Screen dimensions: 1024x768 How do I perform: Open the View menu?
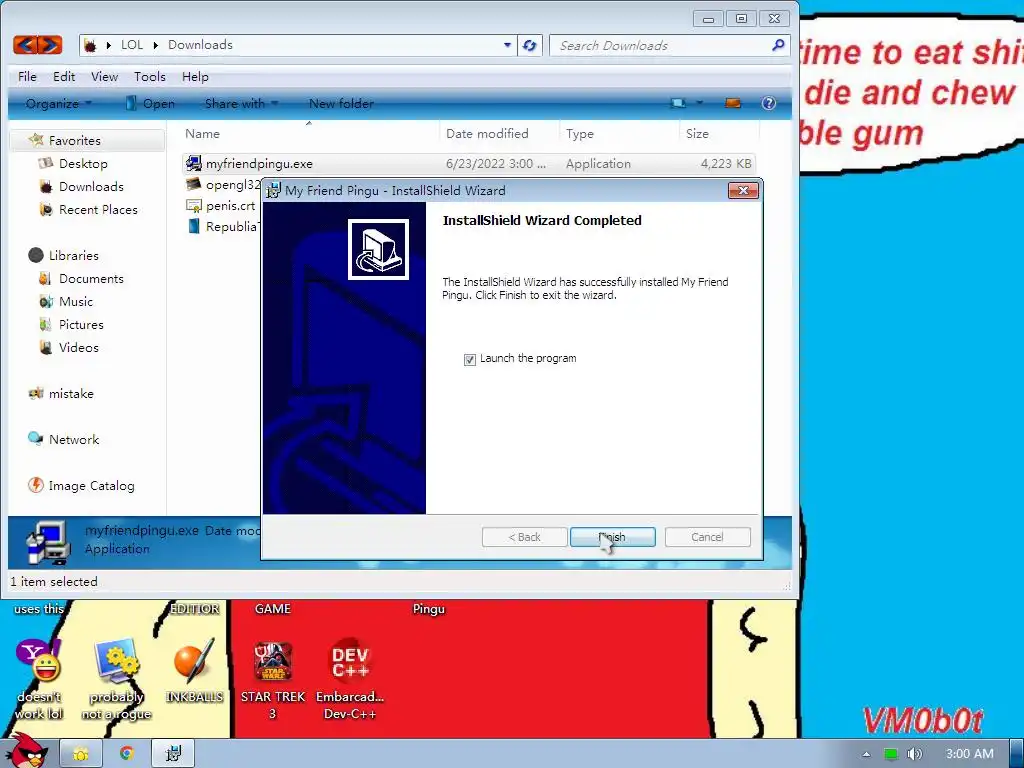pos(104,76)
